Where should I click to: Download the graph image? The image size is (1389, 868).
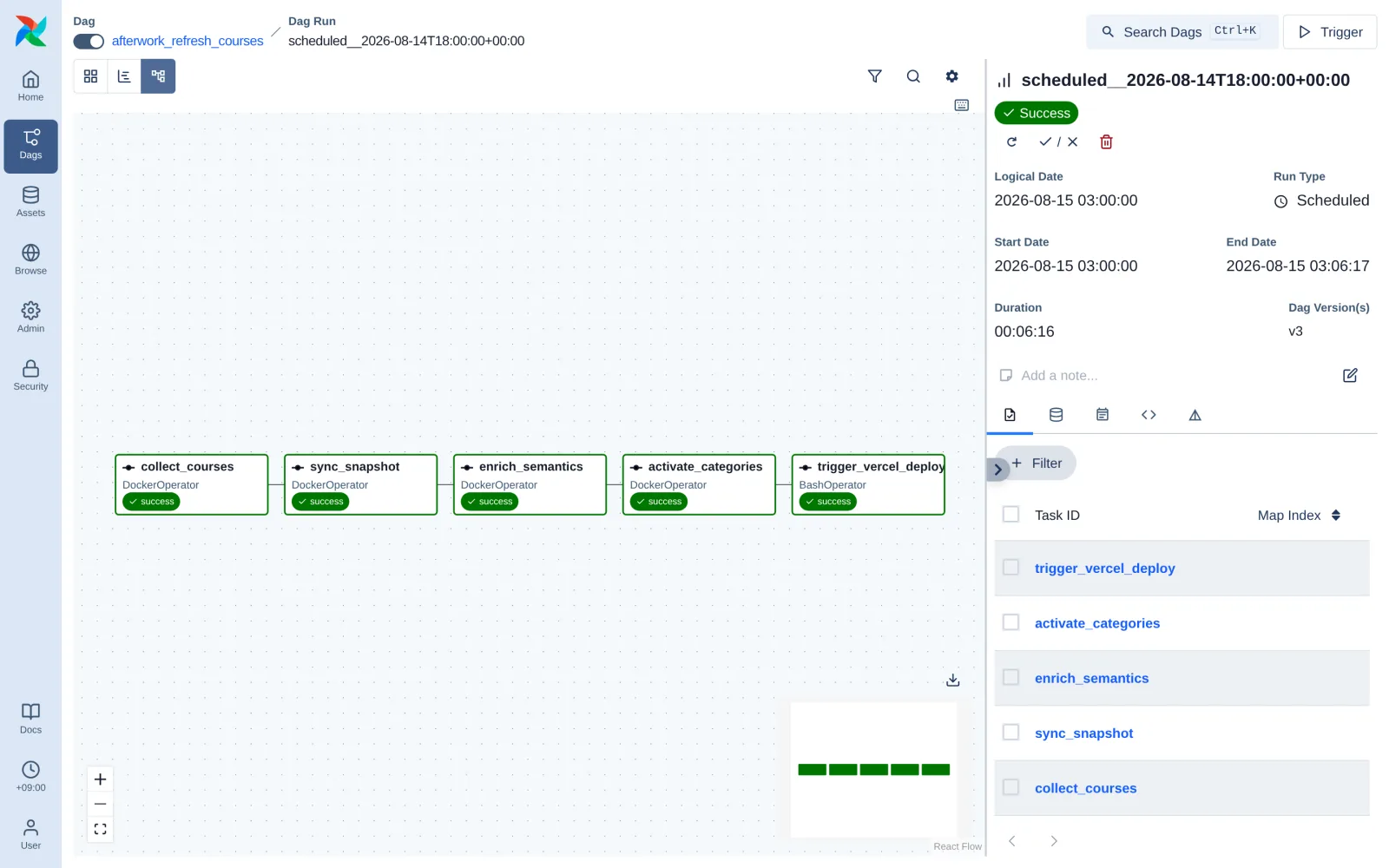click(x=952, y=680)
